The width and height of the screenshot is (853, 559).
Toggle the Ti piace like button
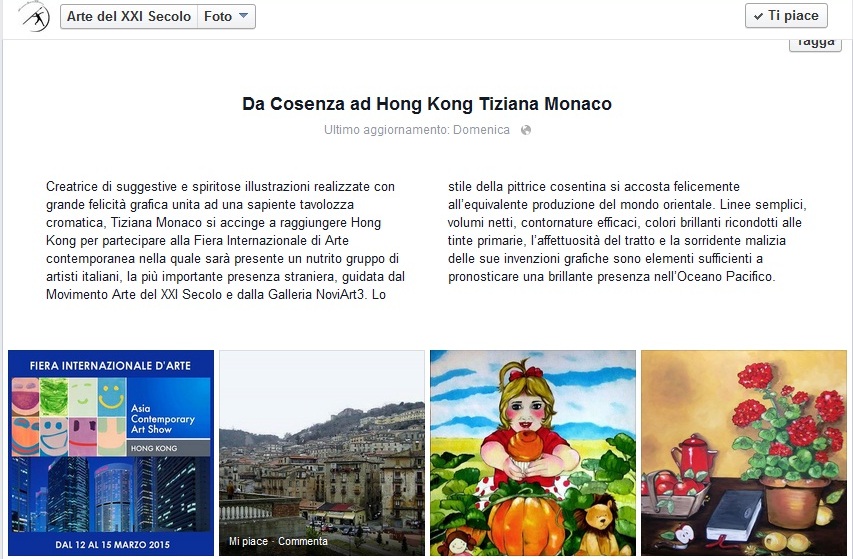pos(786,16)
